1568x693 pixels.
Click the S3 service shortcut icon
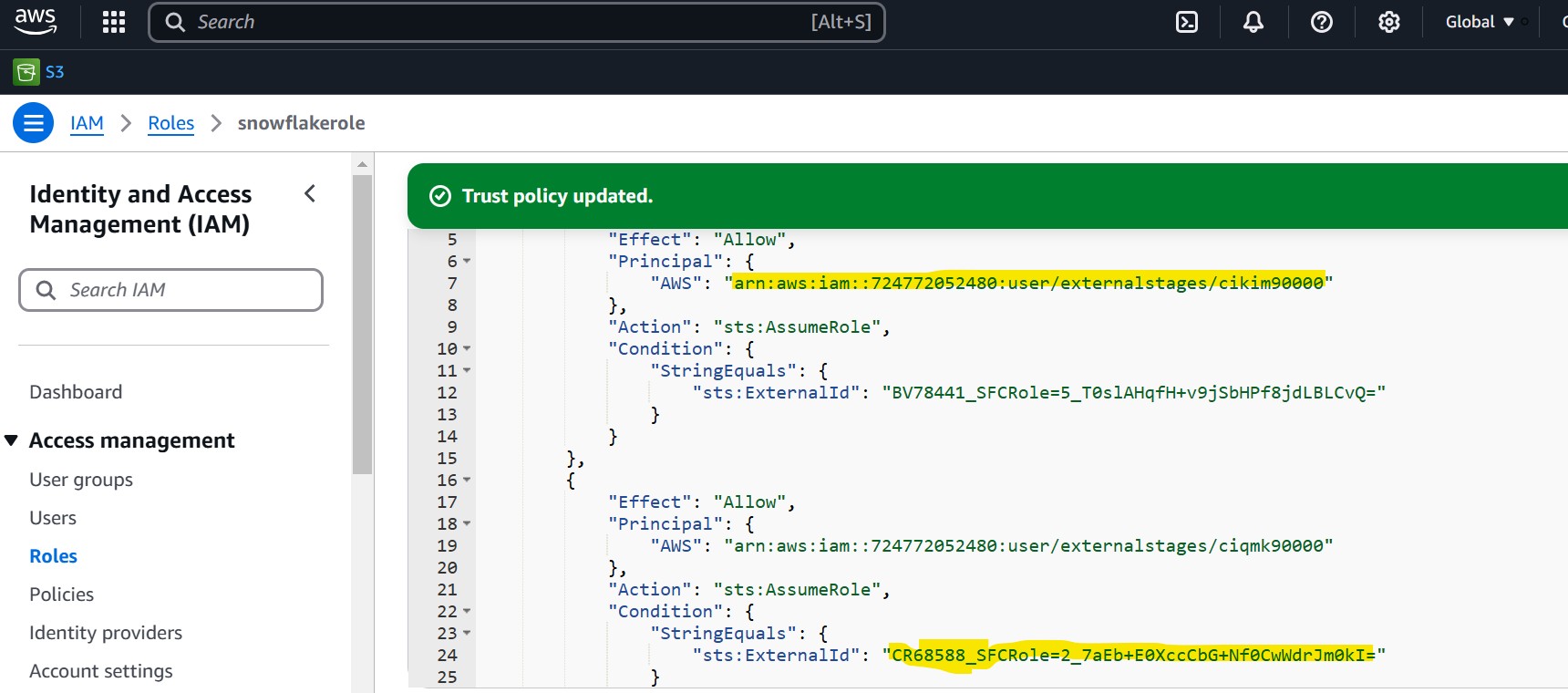point(26,71)
